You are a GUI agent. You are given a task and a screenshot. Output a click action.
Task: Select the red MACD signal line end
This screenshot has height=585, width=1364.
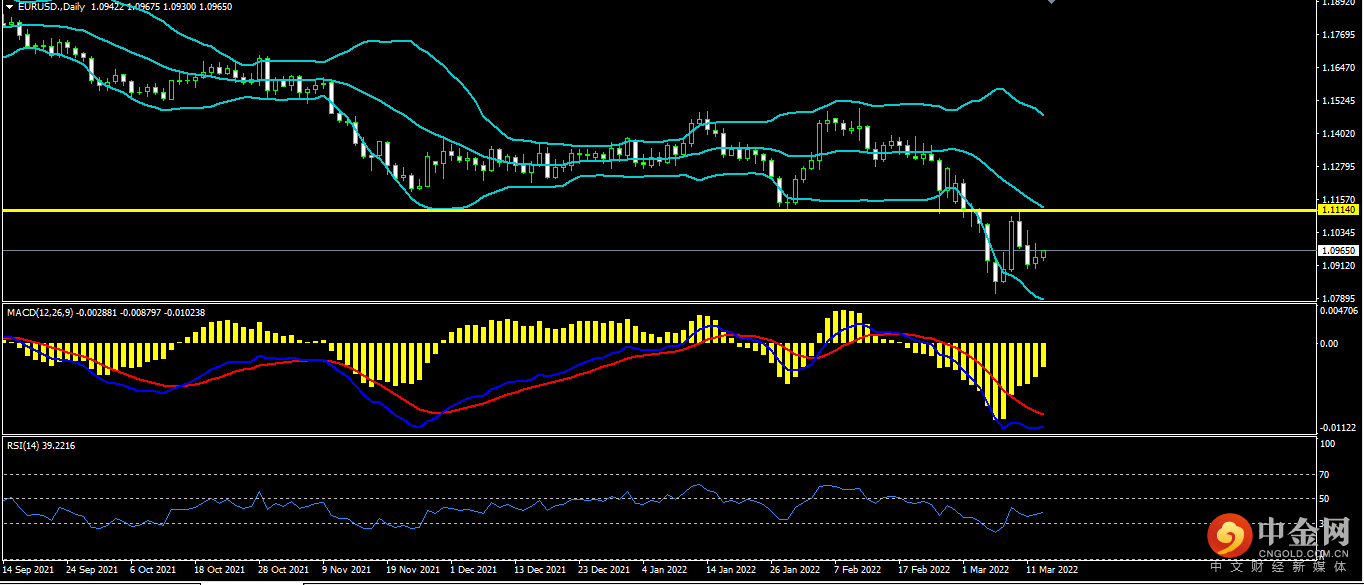[1042, 414]
